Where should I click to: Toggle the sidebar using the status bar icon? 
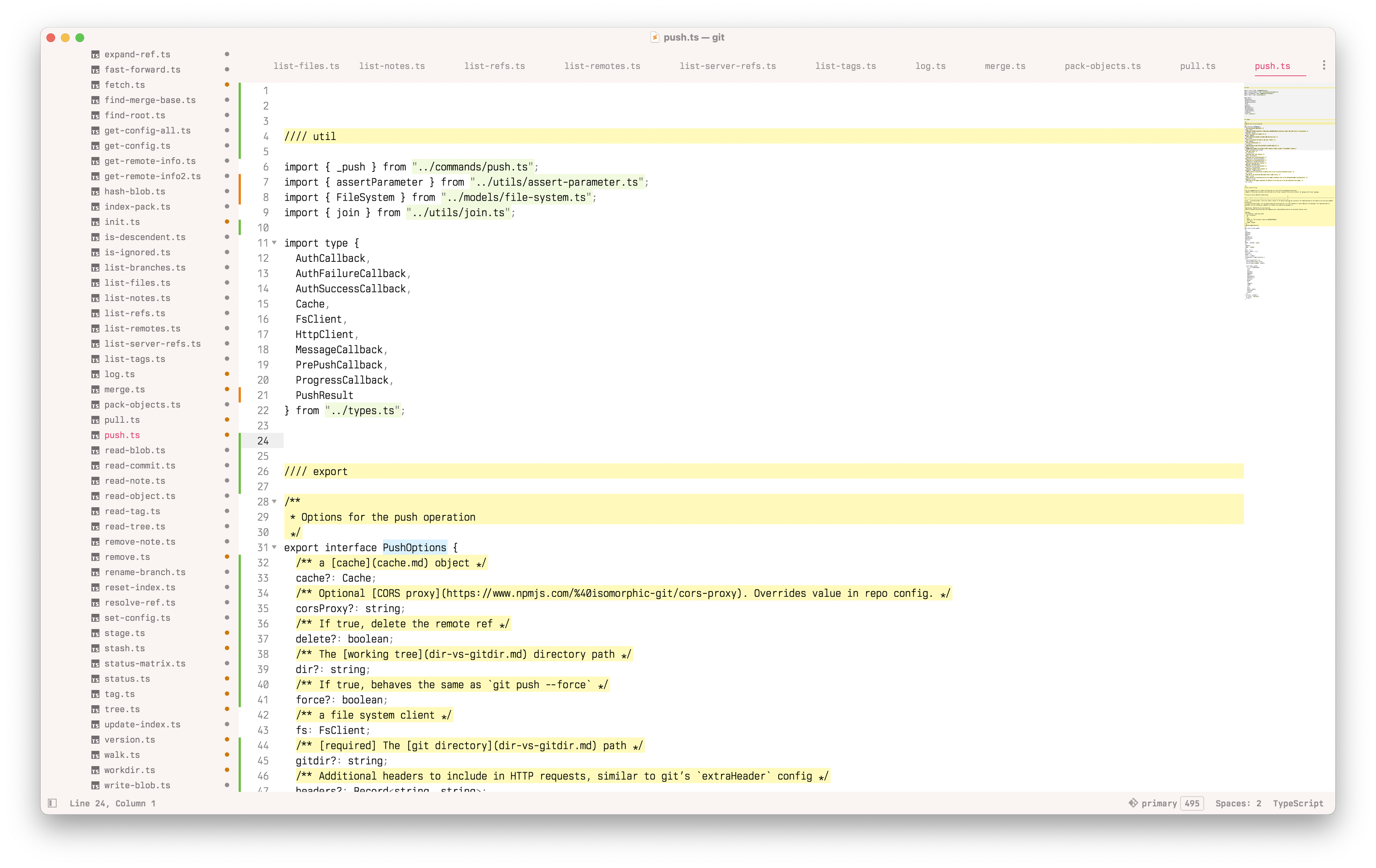pyautogui.click(x=52, y=803)
